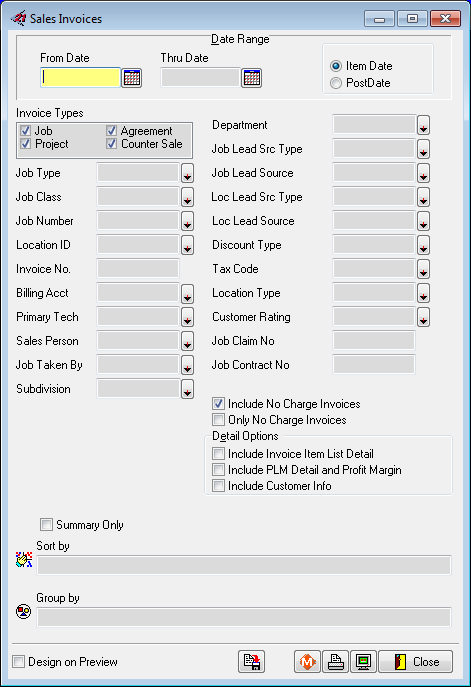The height and width of the screenshot is (687, 471).
Task: Click the Location ID text field
Action: (138, 244)
